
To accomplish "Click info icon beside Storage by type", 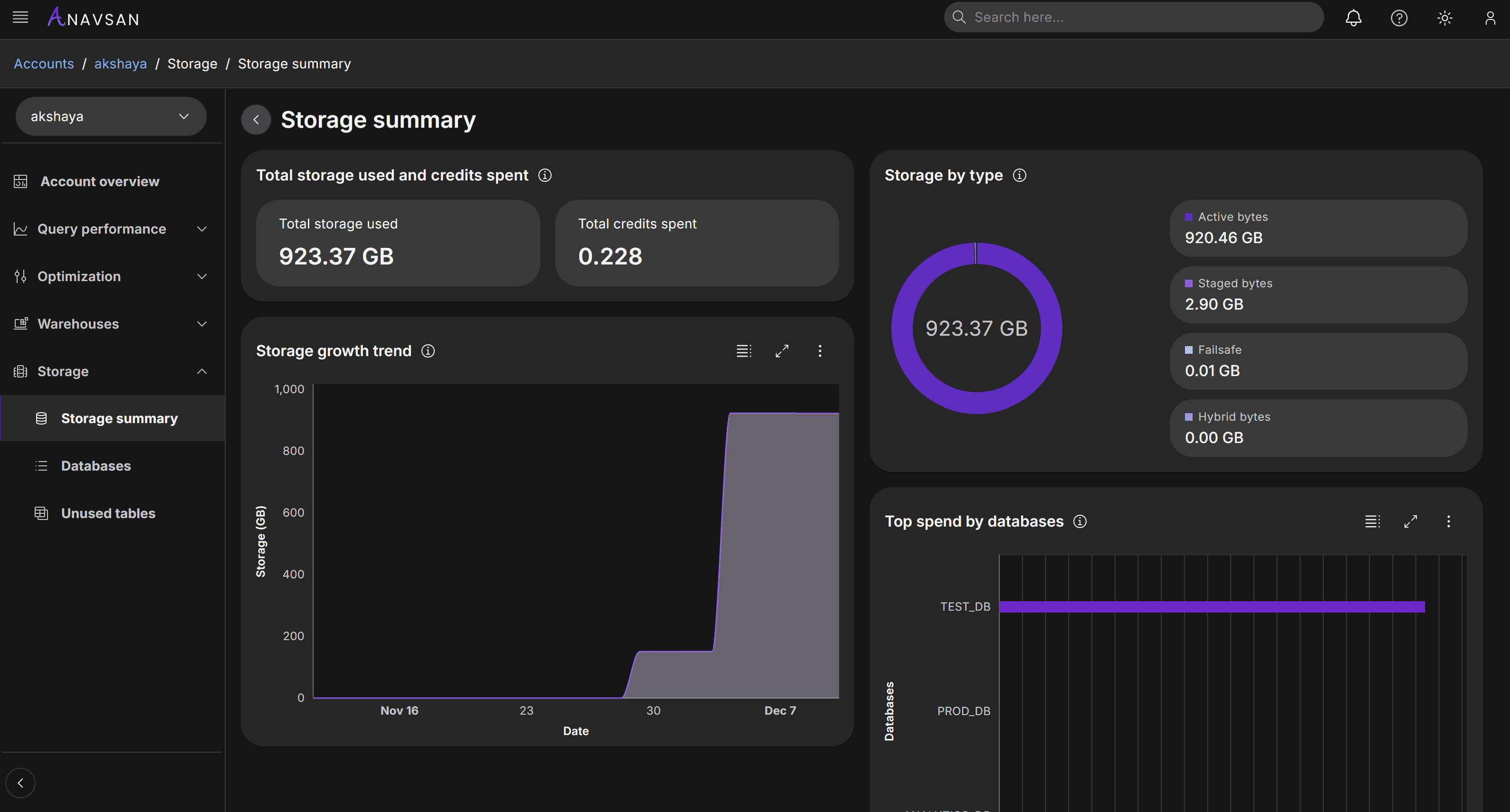I will pyautogui.click(x=1019, y=175).
